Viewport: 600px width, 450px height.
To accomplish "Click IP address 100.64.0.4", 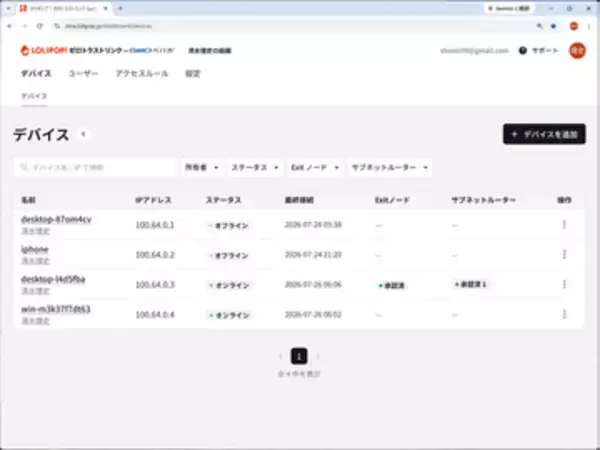I will click(x=155, y=315).
